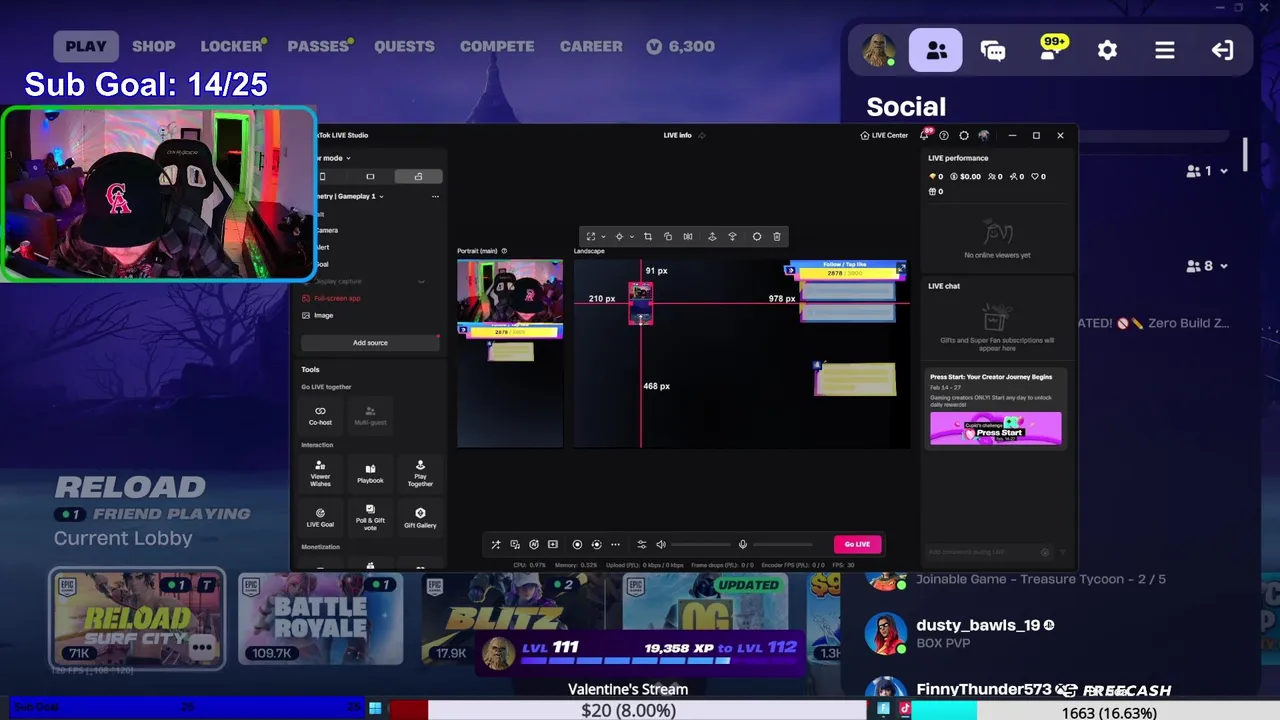This screenshot has width=1280, height=720.
Task: Open LIVE Studio help question icon
Action: point(944,135)
